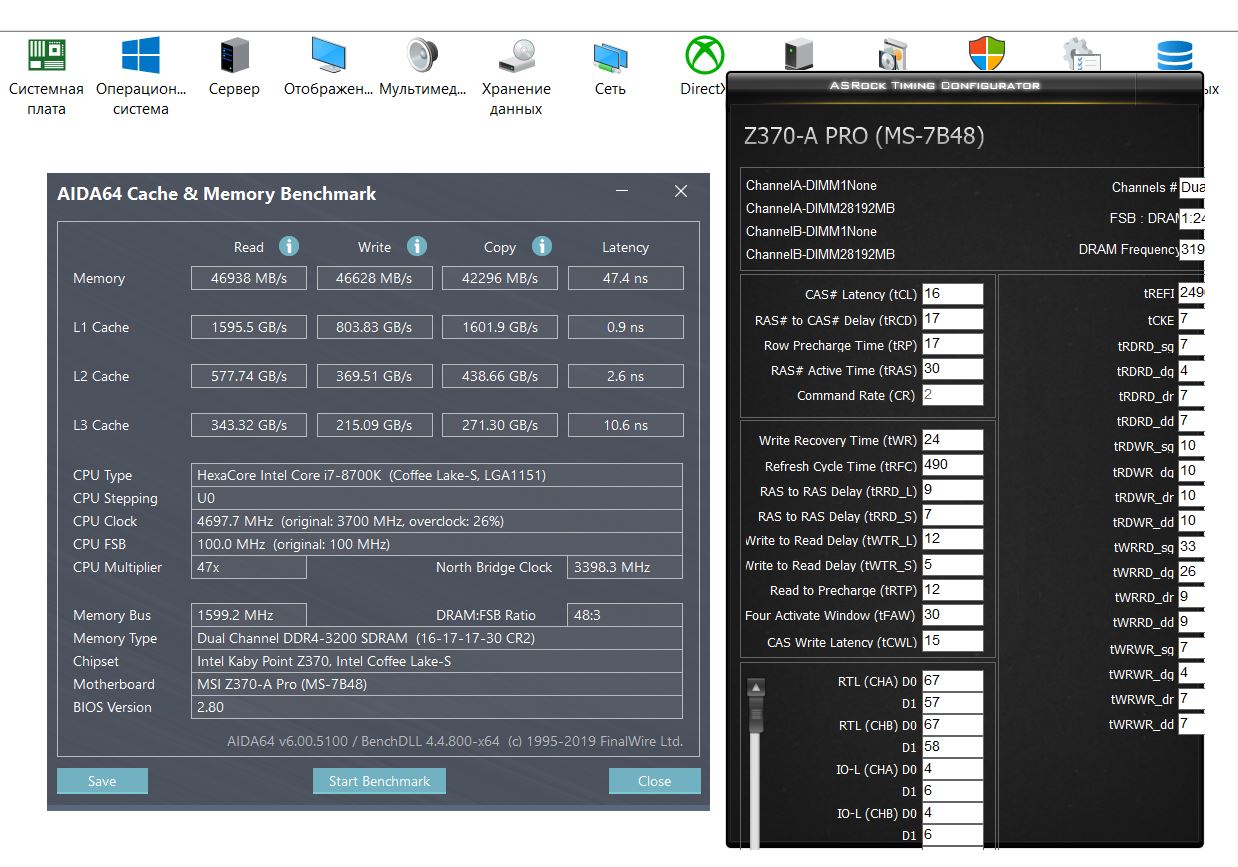Open the Сервер icon
The width and height of the screenshot is (1238, 867).
click(x=234, y=55)
